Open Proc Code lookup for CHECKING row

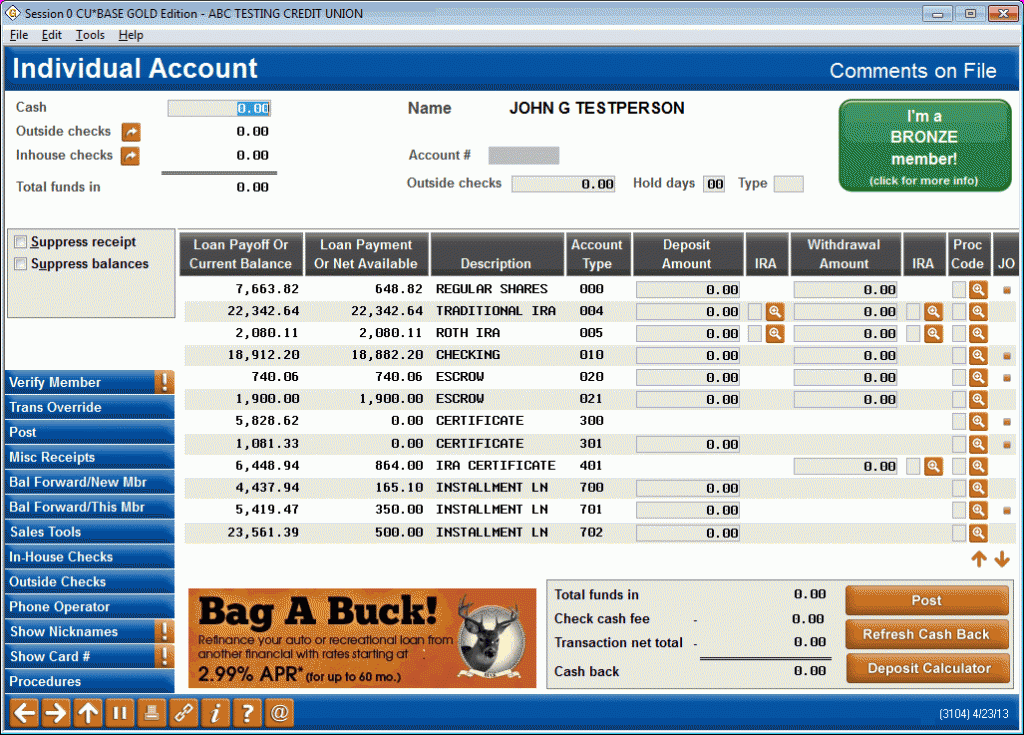[978, 355]
